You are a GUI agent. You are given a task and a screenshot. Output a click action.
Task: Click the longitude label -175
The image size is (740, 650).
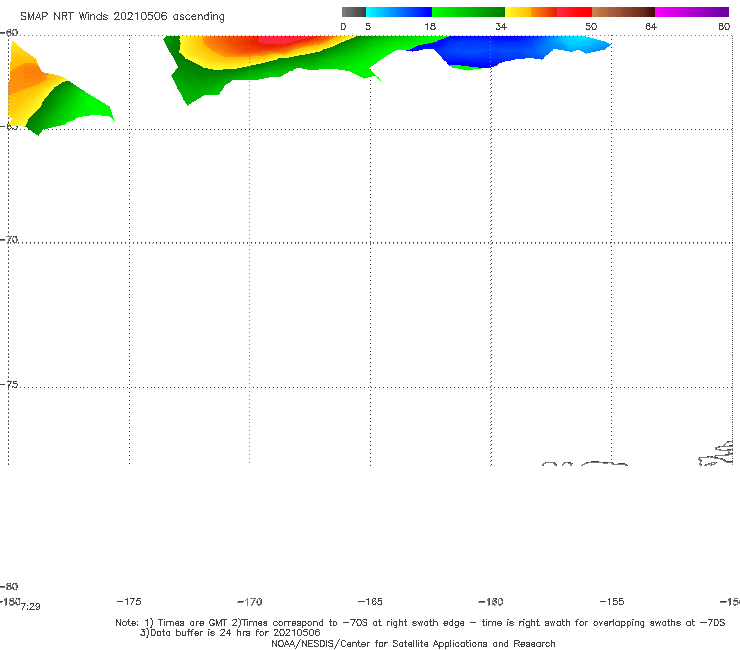coord(129,601)
